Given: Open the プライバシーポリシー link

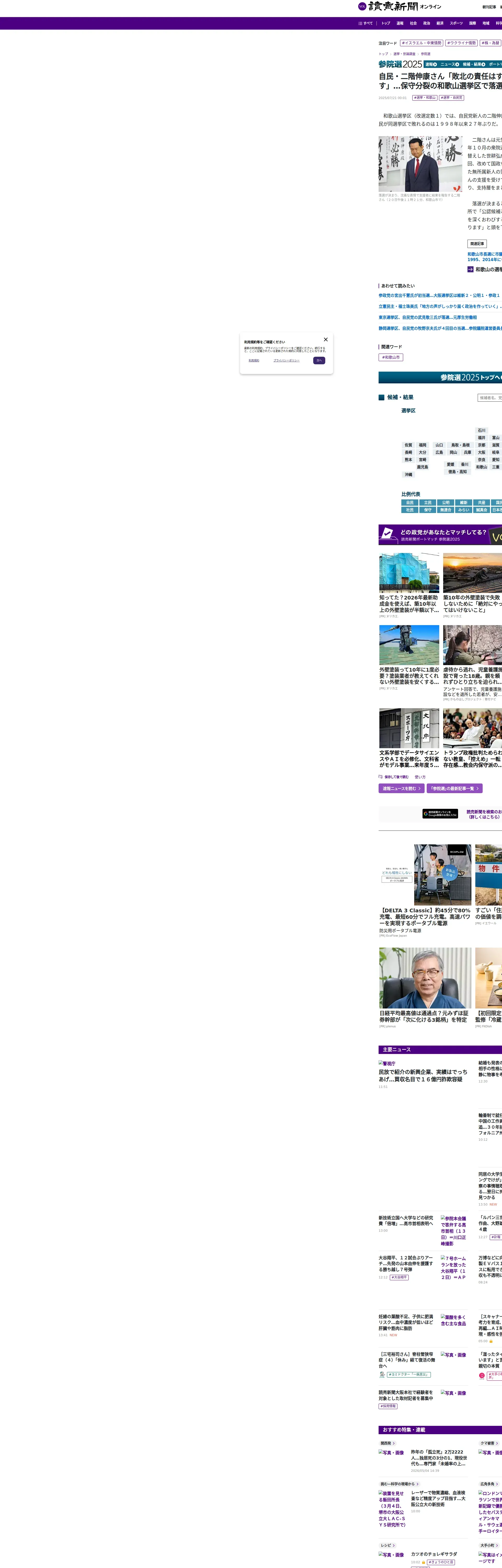Looking at the screenshot, I should [286, 360].
